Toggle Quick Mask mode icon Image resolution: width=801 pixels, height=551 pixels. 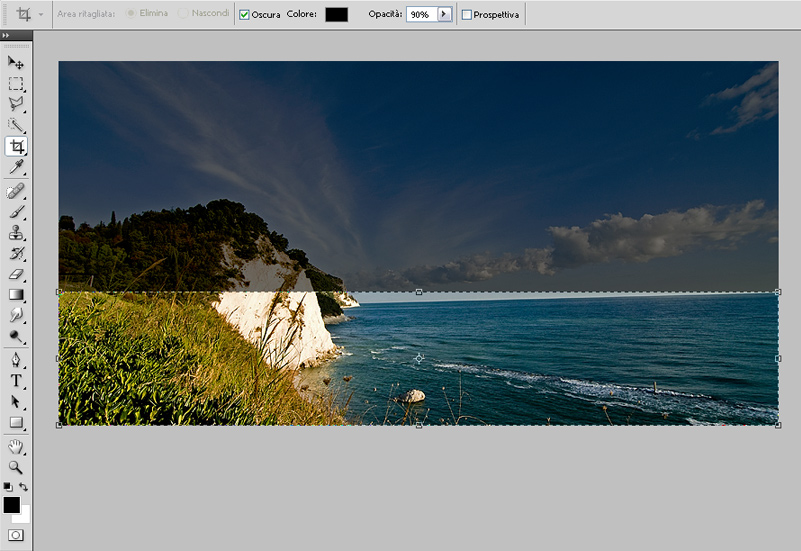point(16,536)
